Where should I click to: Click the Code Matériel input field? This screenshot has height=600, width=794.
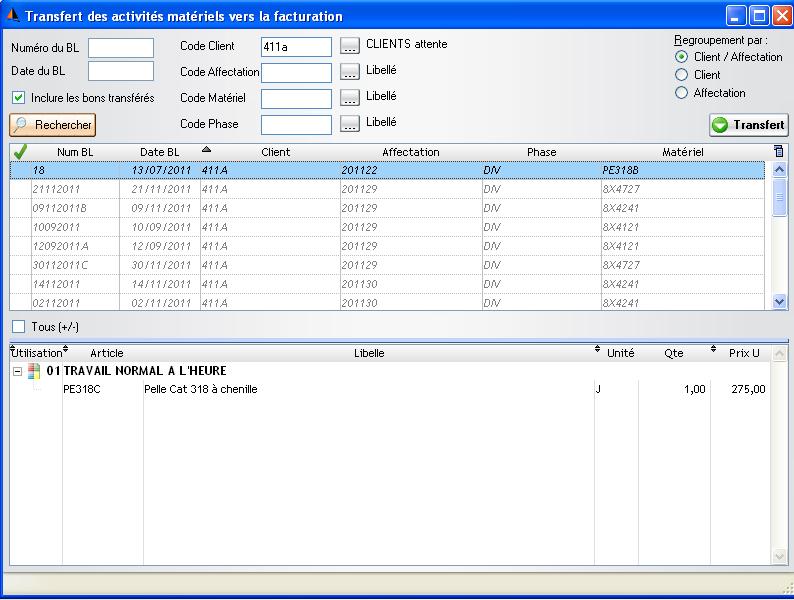click(x=296, y=99)
